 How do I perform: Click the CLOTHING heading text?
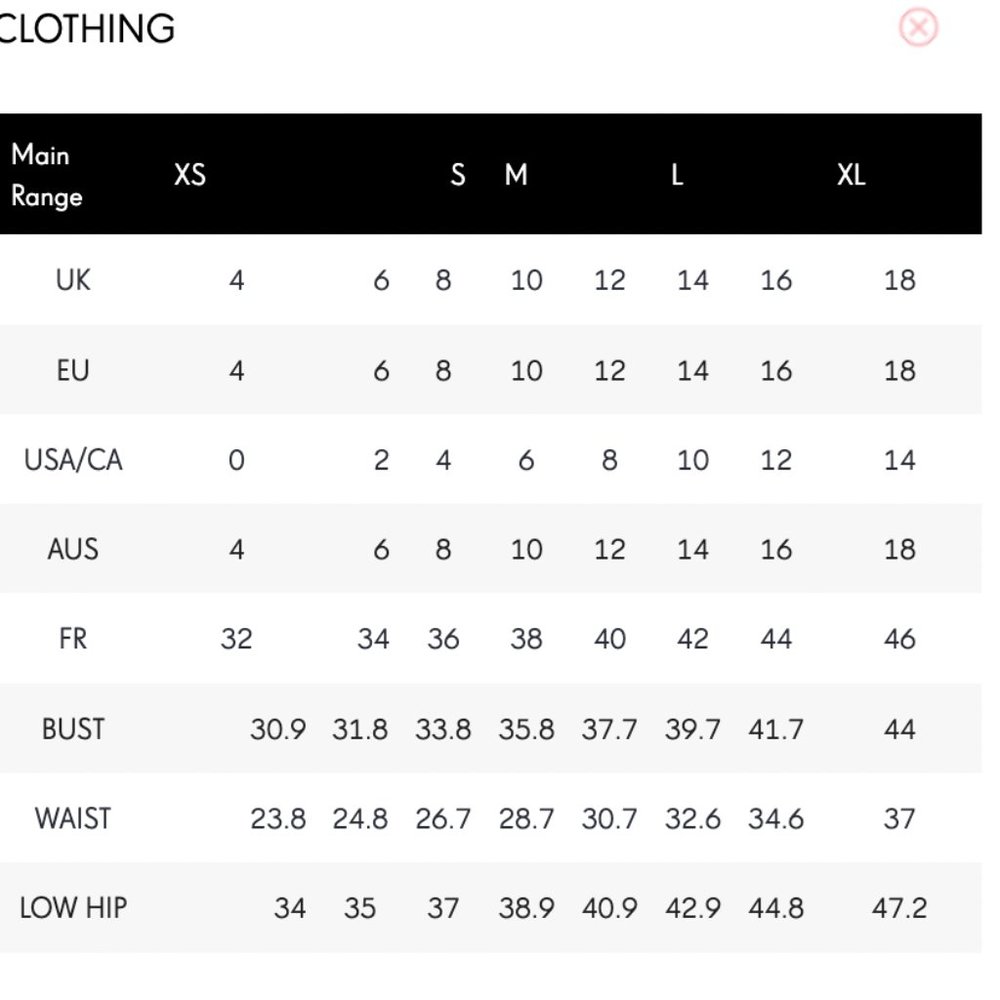click(85, 29)
